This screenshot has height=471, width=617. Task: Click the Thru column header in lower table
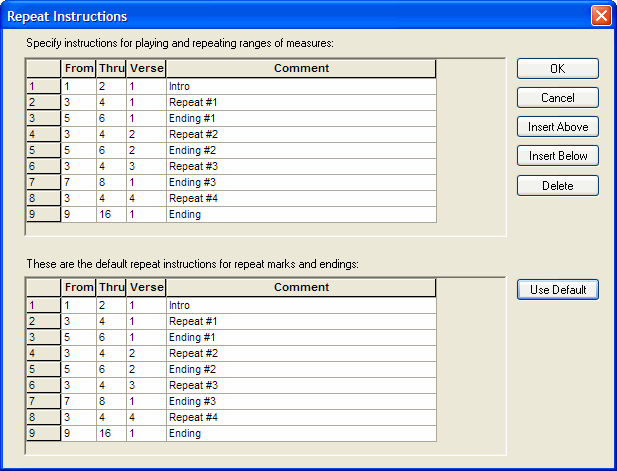[x=111, y=288]
